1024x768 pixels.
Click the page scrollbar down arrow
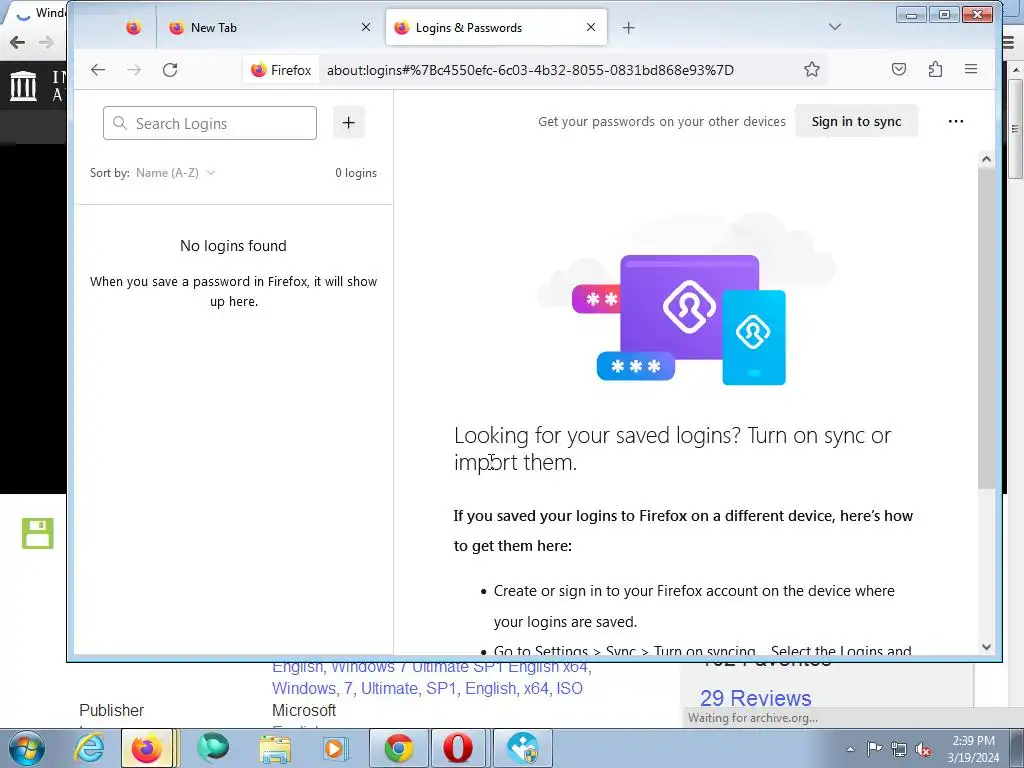point(986,647)
